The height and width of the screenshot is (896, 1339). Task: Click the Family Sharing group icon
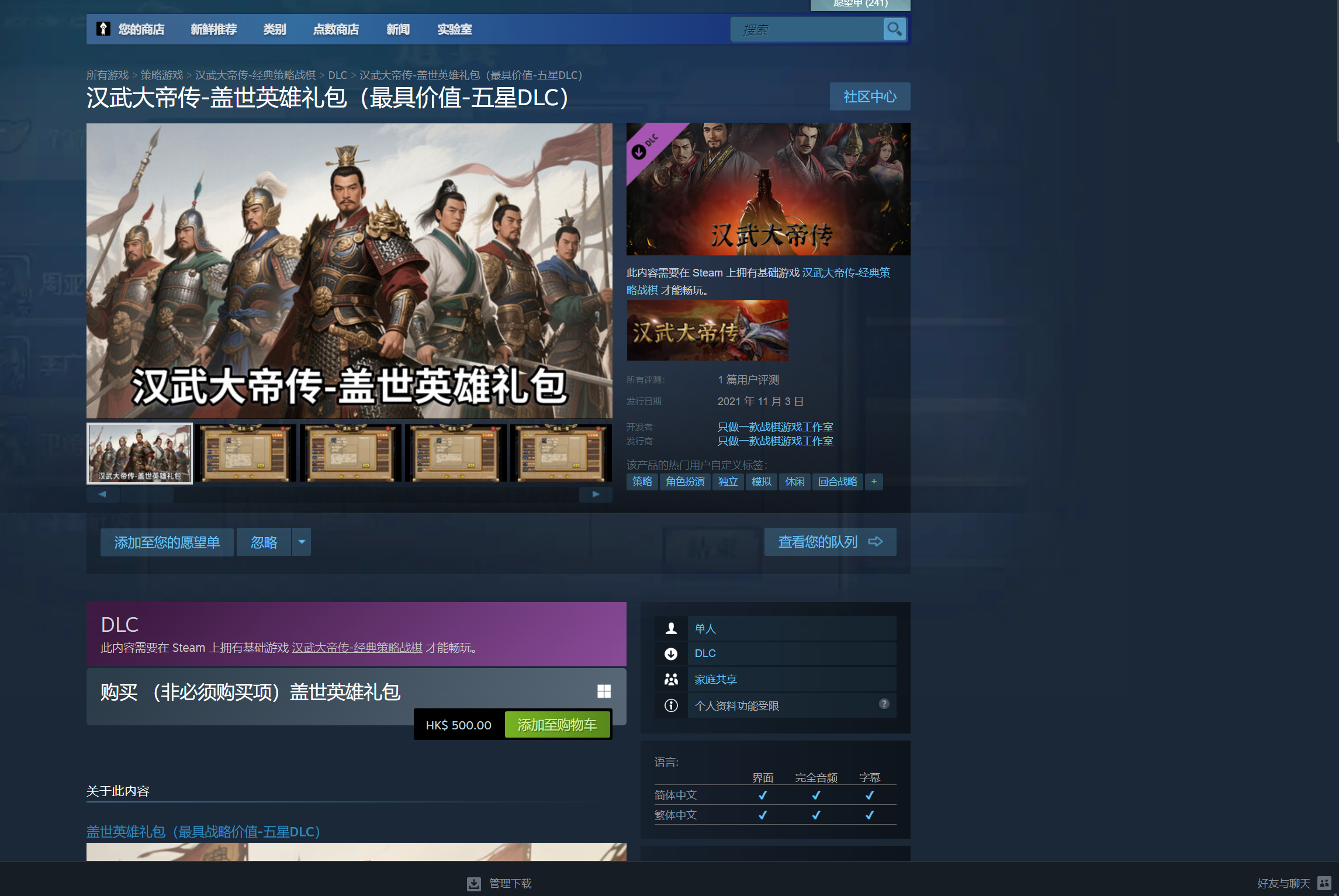(x=671, y=679)
